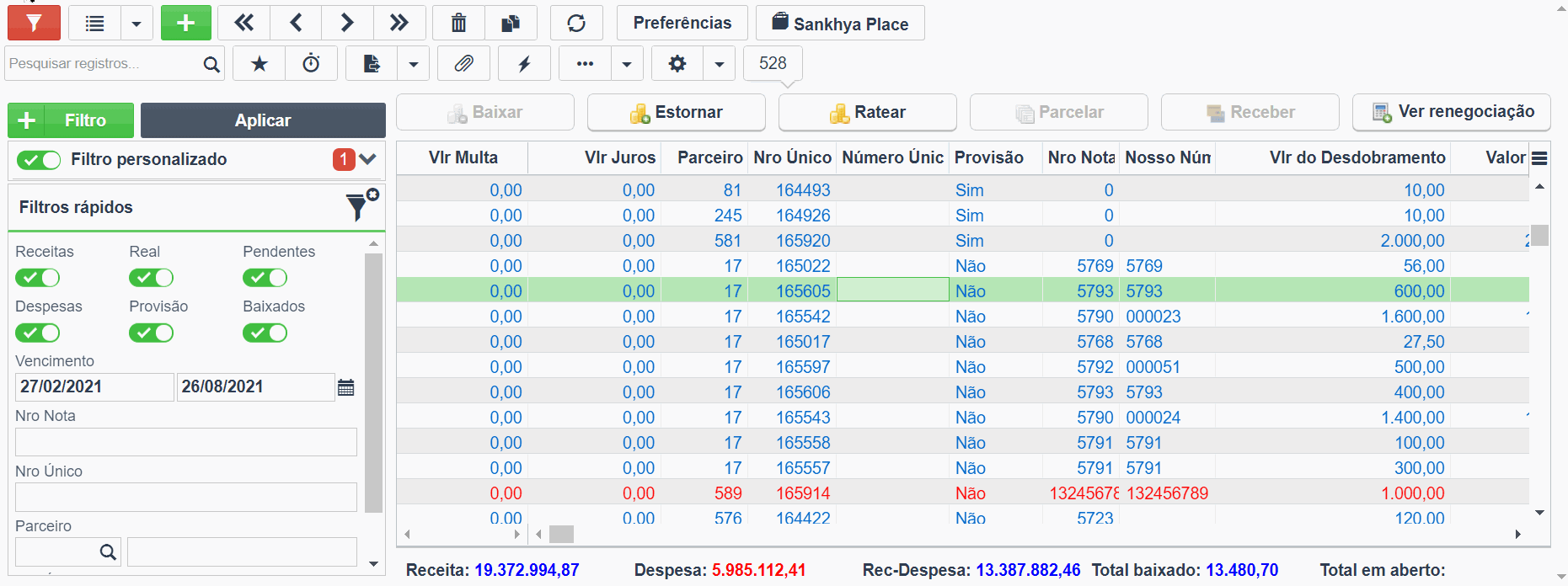1568x586 pixels.
Task: Click the grid vertical scrollbar thumb
Action: (x=1539, y=235)
